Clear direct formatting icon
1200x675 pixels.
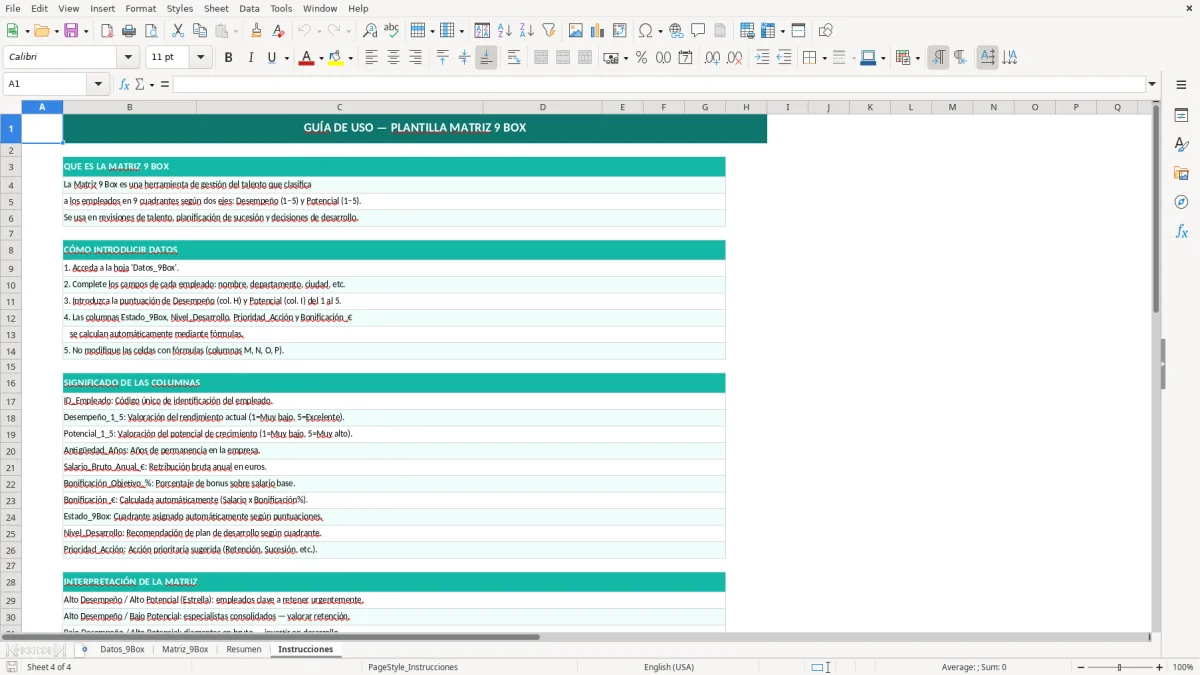coord(278,31)
